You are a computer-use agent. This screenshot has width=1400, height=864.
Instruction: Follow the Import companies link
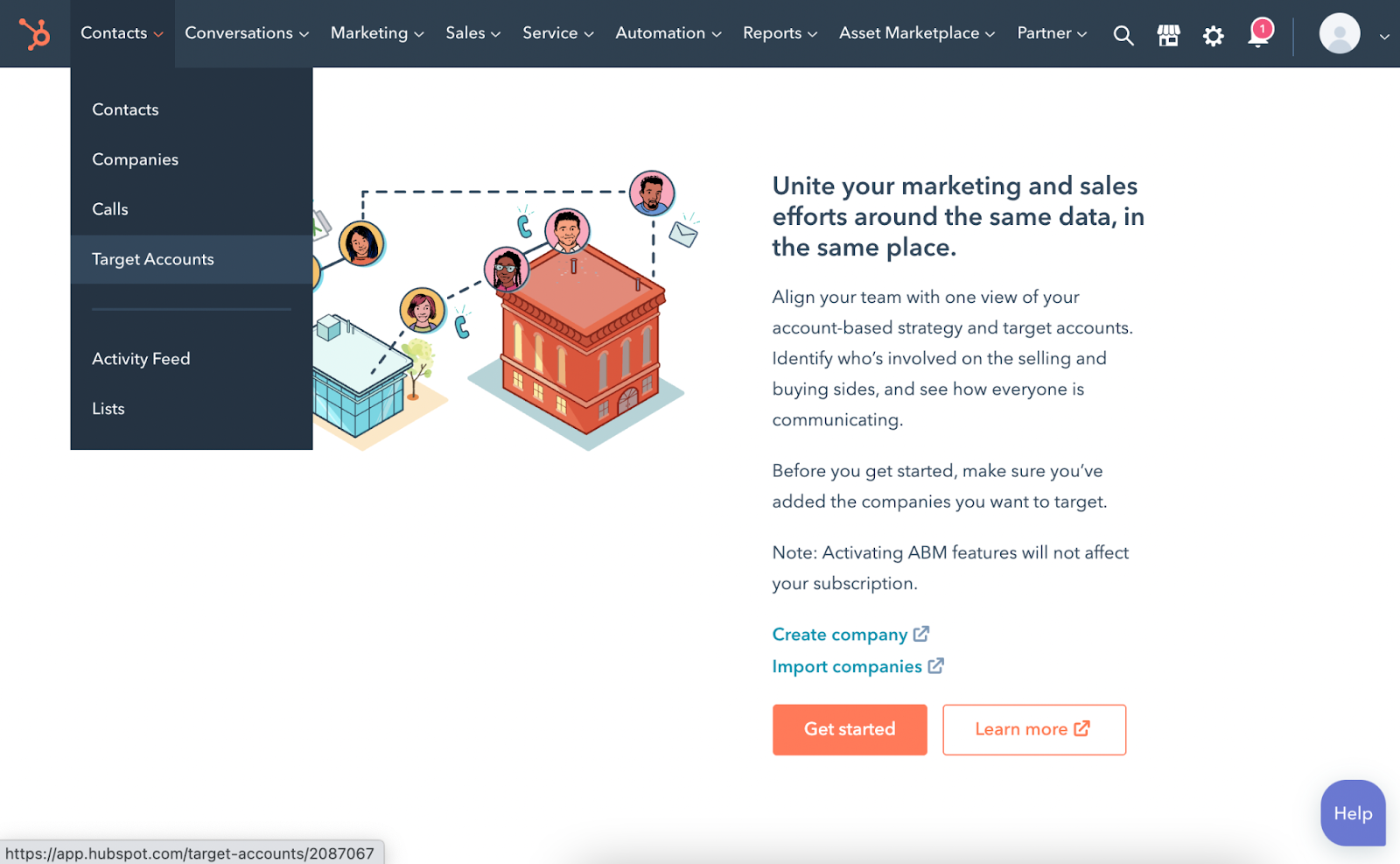pyautogui.click(x=857, y=666)
